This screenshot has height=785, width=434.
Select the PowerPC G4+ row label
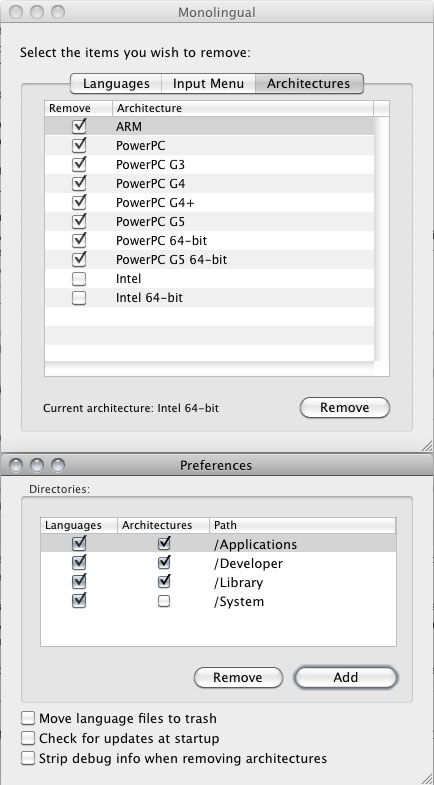pos(155,203)
